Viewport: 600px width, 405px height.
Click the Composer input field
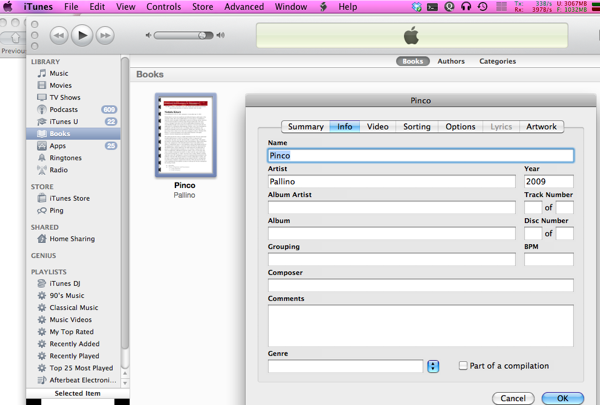point(421,285)
